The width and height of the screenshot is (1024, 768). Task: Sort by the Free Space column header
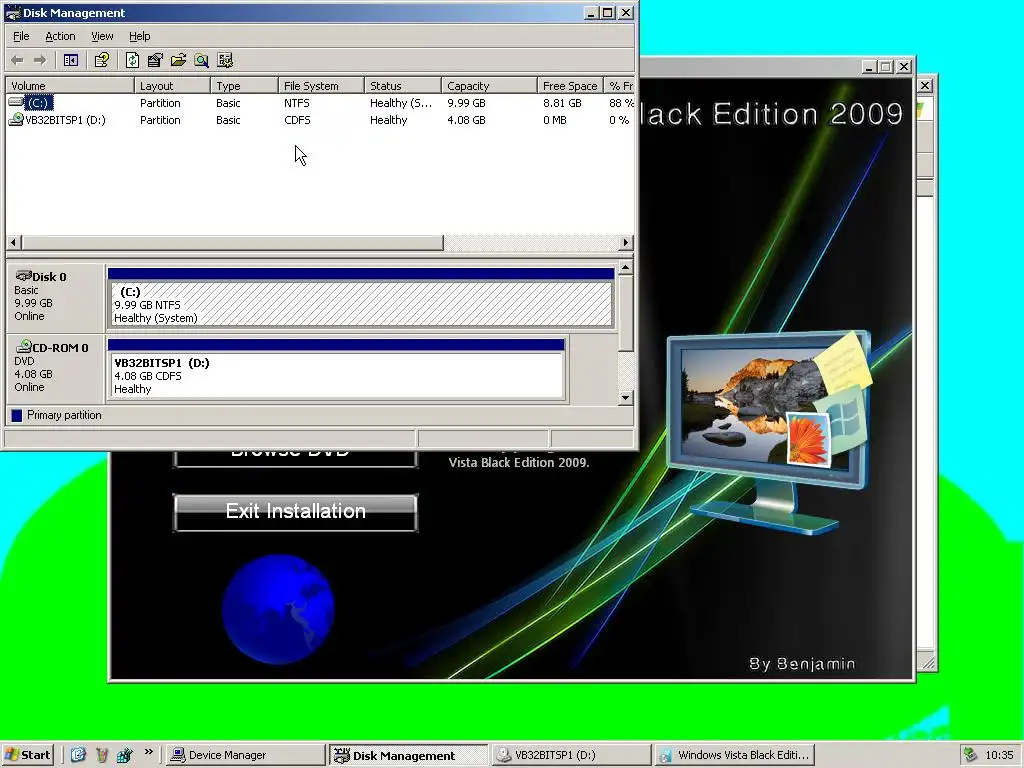click(x=569, y=86)
